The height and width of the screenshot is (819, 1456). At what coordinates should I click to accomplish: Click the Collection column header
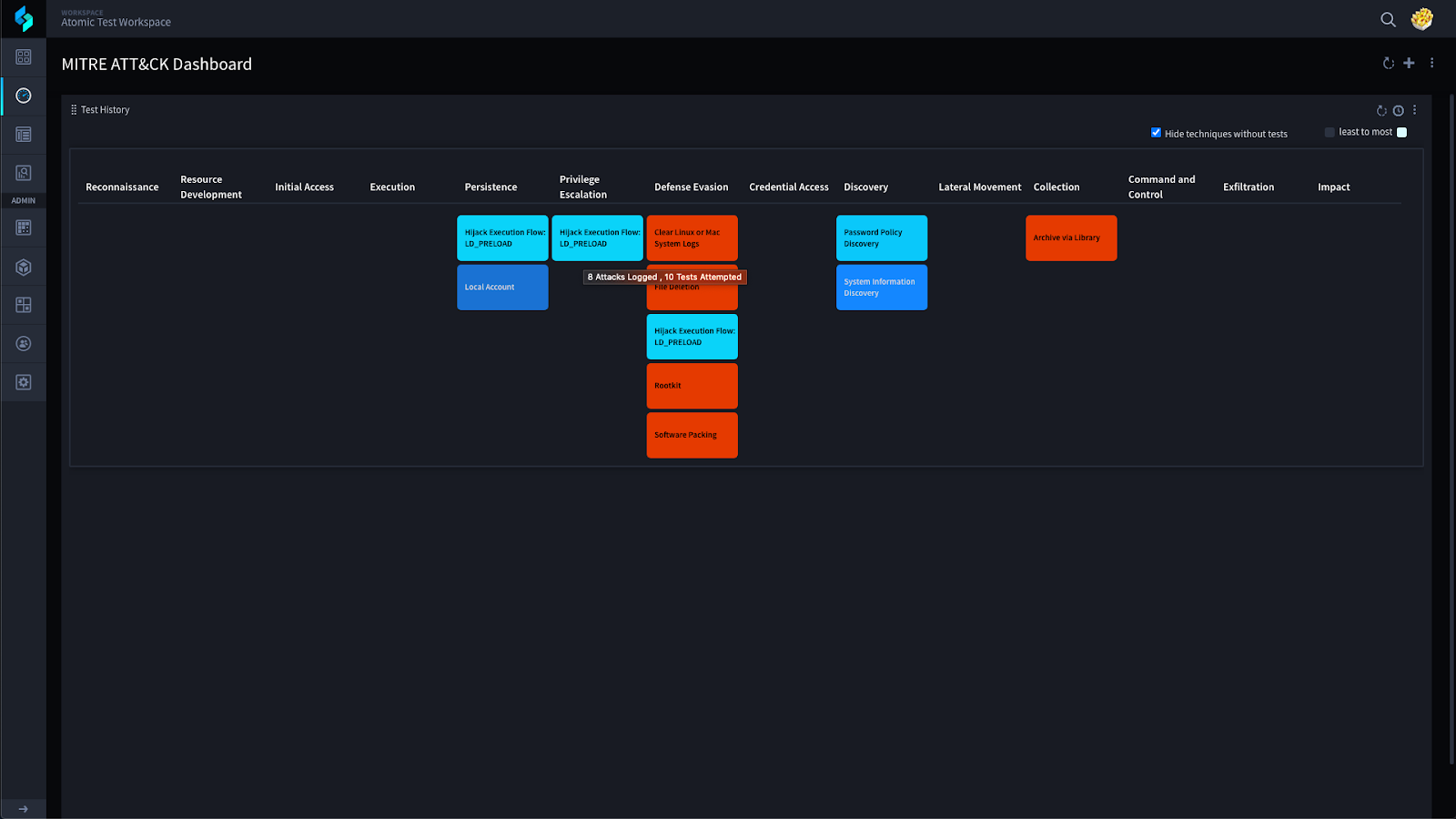pyautogui.click(x=1057, y=187)
